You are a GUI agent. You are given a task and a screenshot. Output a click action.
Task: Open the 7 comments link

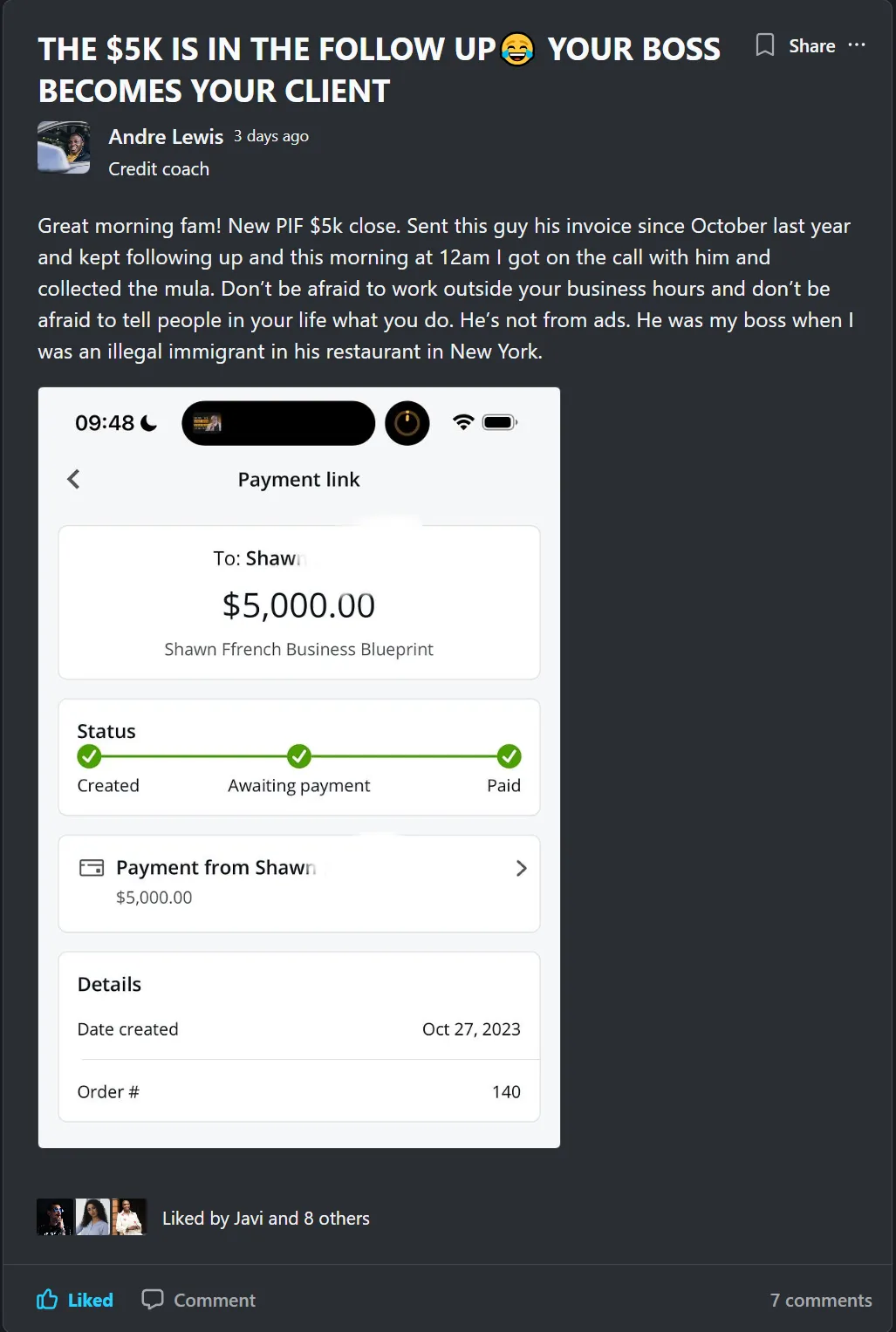tap(821, 1301)
